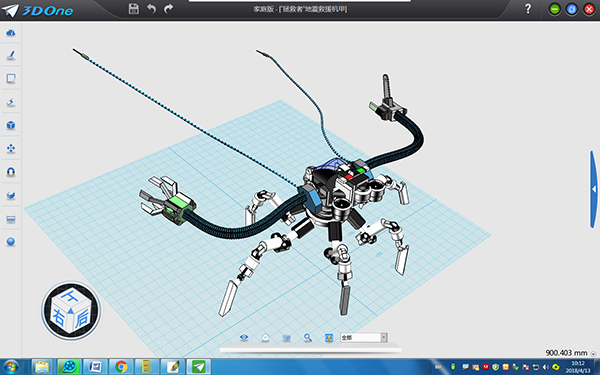
Task: Select the sketch drawing pen tool
Action: [x=11, y=55]
